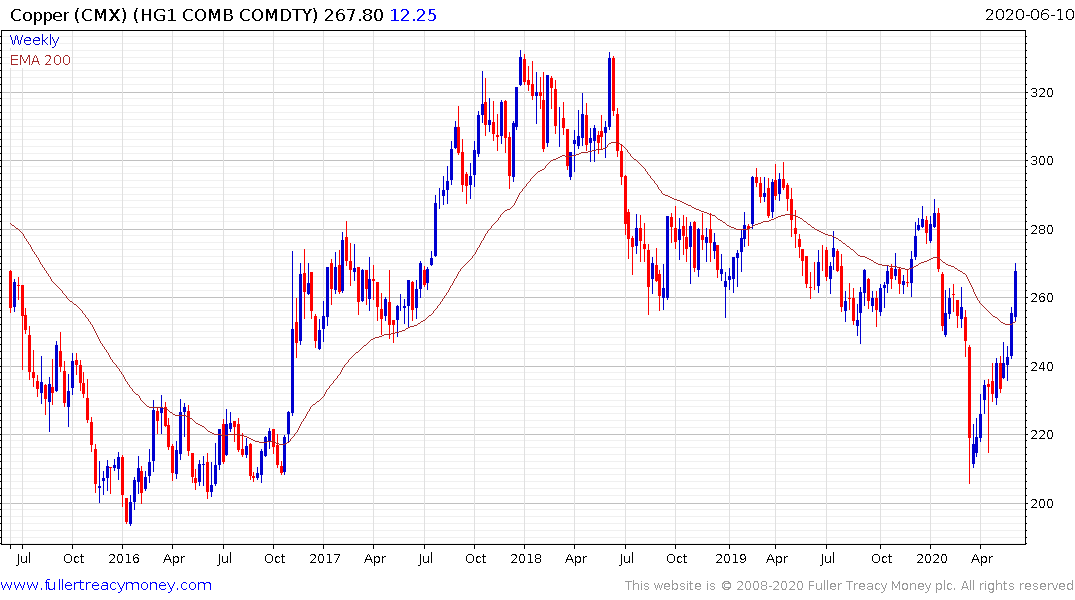Screen dimensions: 1075x600
Task: Click the Weekly legend label
Action: point(34,40)
